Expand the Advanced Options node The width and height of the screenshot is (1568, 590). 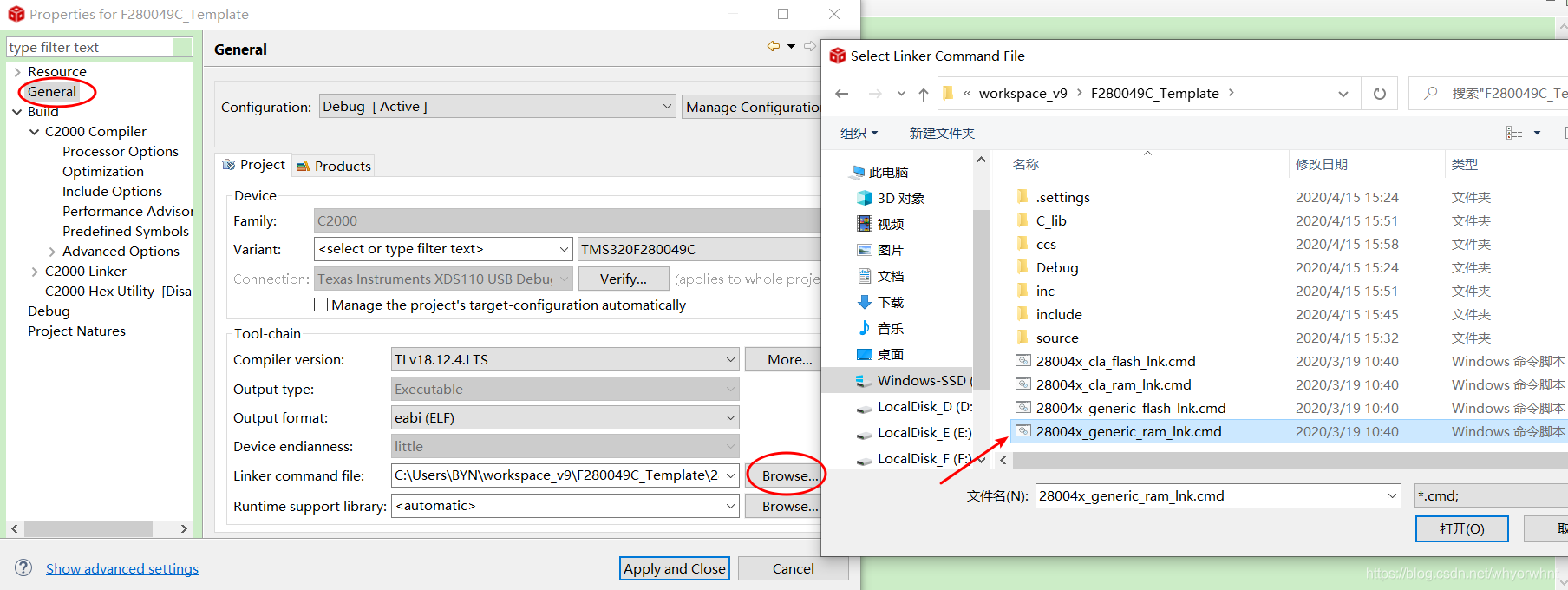point(52,252)
